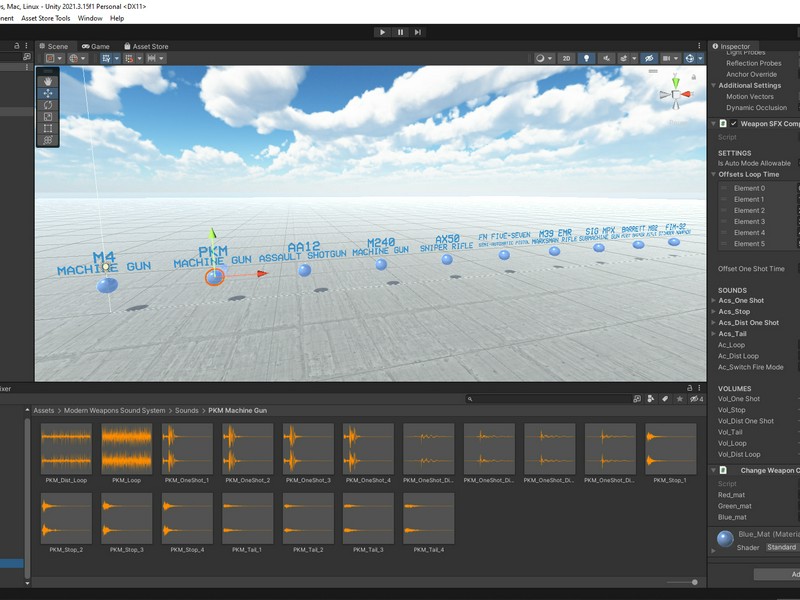This screenshot has width=800, height=600.
Task: Select the Rotate tool
Action: [48, 105]
